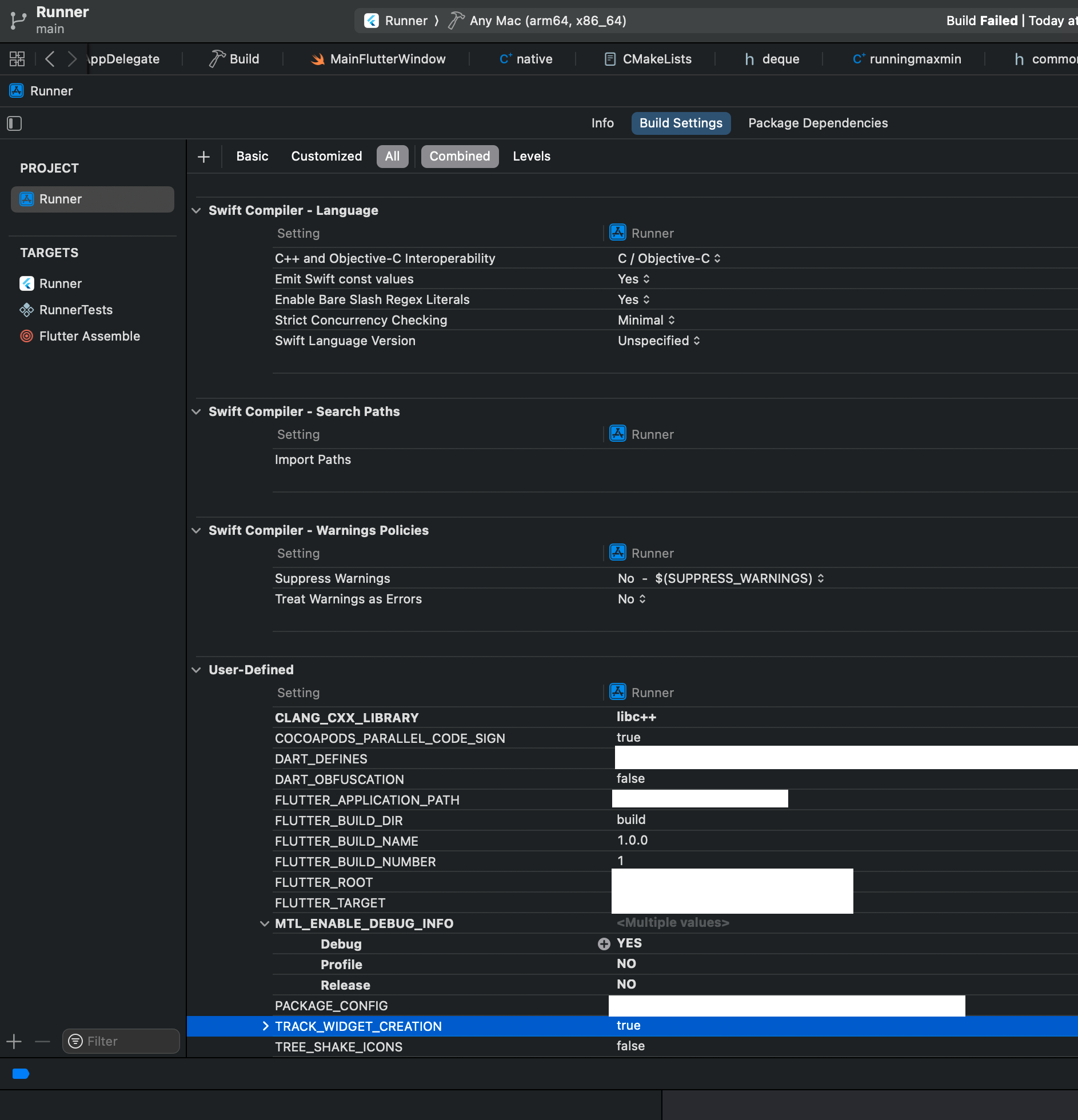Click the plus icon beside Debug YES
Screen dimensions: 1078x1120
(604, 944)
